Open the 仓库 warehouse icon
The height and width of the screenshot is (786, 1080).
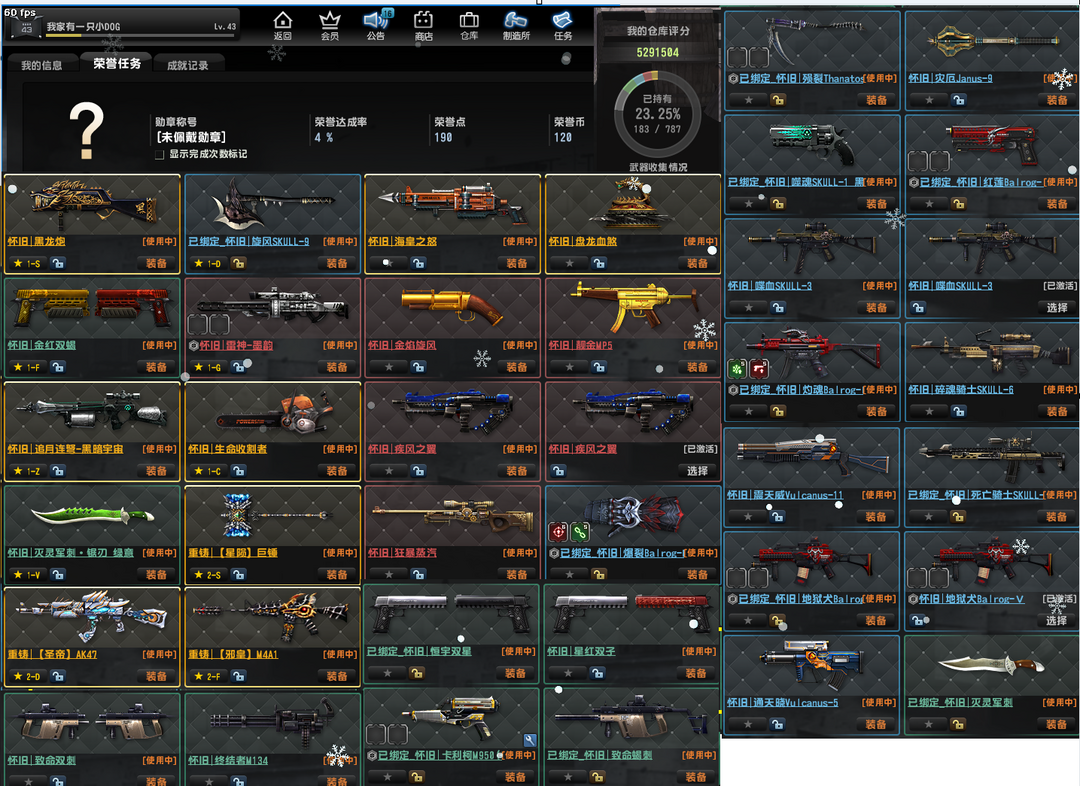[x=469, y=25]
